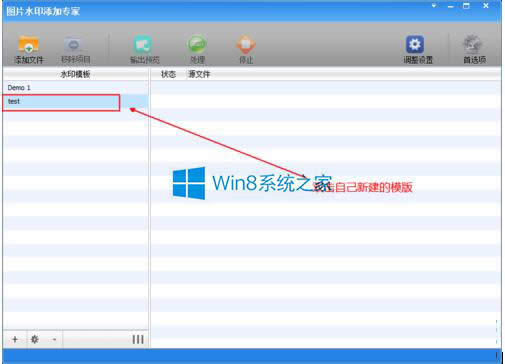
Task: Select the Demo 1 watermark template
Action: click(76, 88)
